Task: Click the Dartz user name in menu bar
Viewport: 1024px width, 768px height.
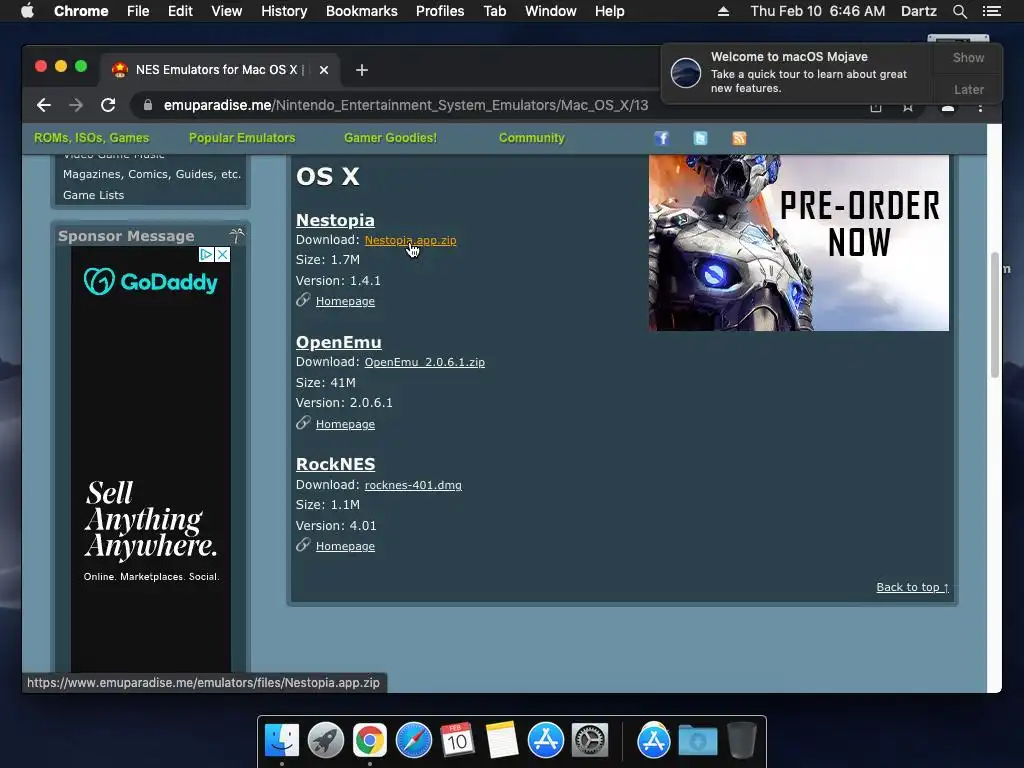Action: point(918,11)
